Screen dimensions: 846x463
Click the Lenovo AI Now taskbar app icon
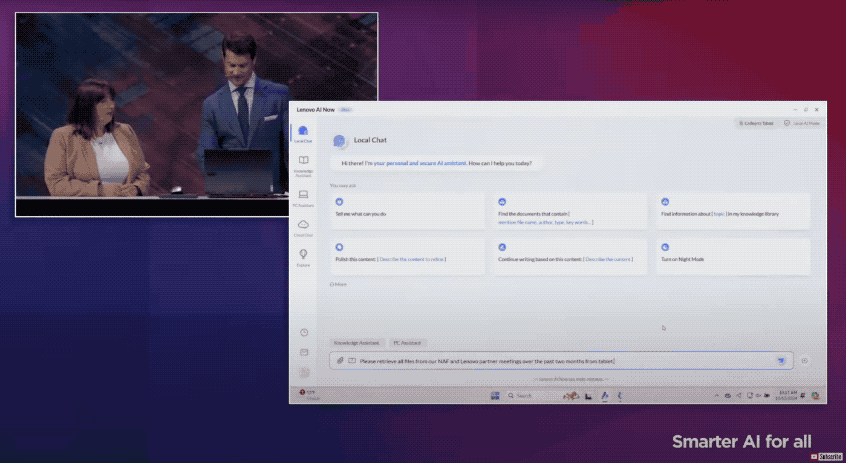pyautogui.click(x=605, y=396)
